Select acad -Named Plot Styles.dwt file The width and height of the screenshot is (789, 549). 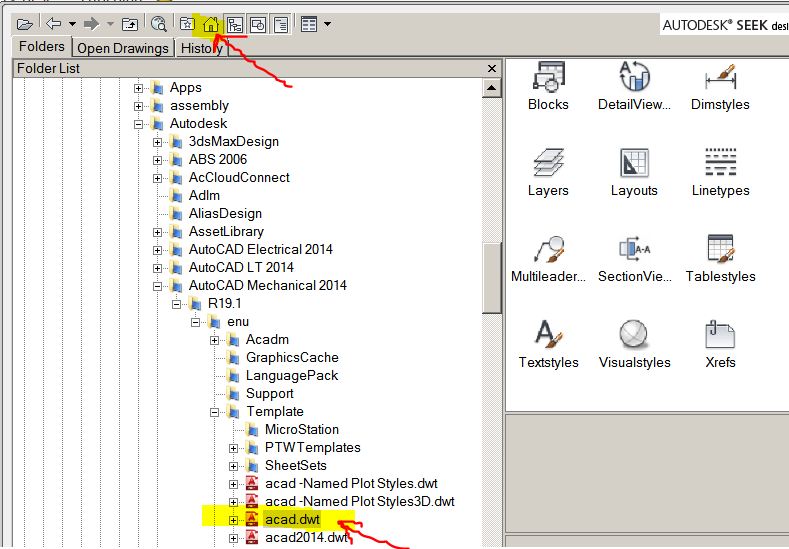(351, 484)
